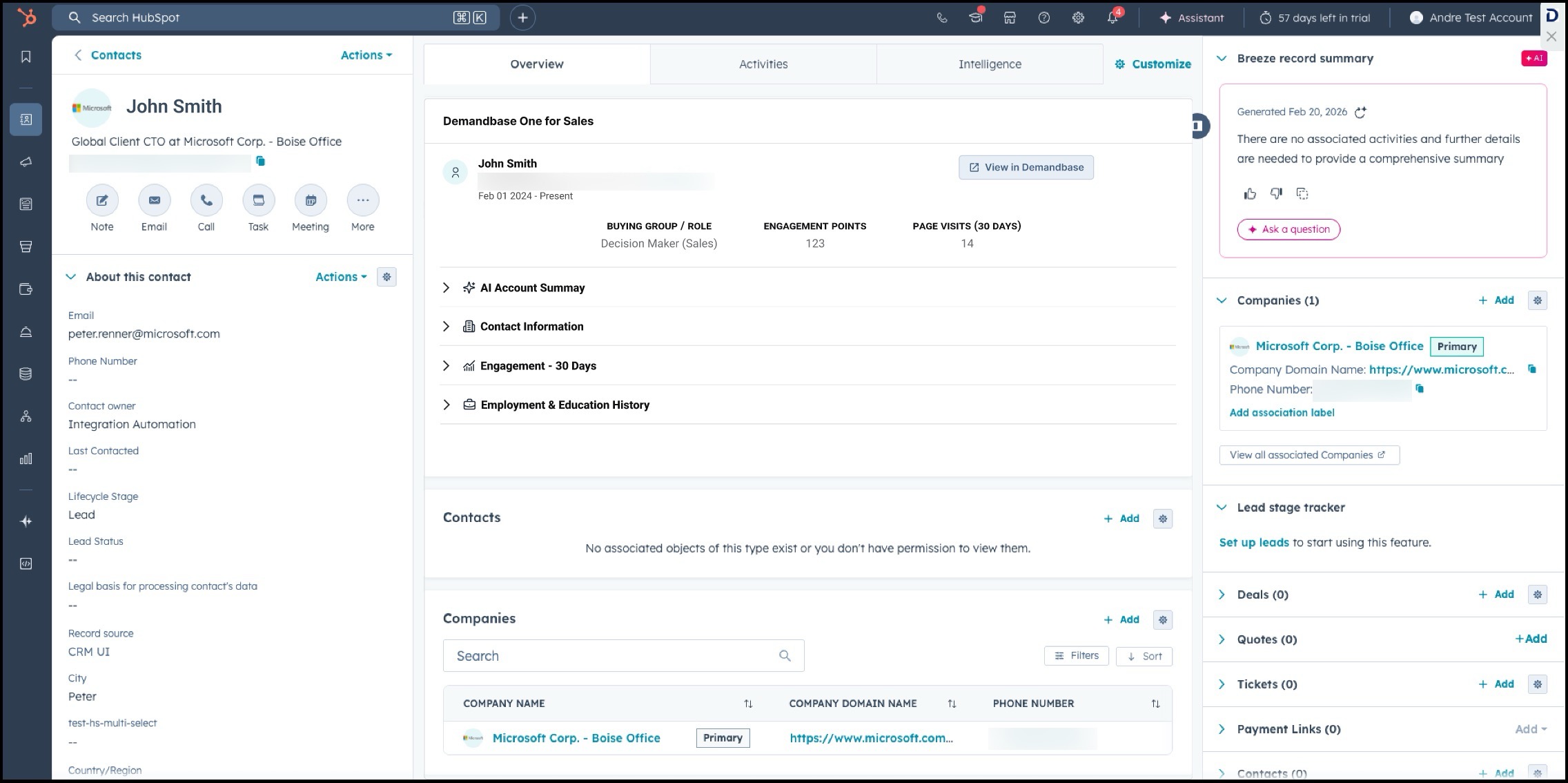The image size is (1568, 783).
Task: Switch to the Intelligence tab
Action: point(990,64)
